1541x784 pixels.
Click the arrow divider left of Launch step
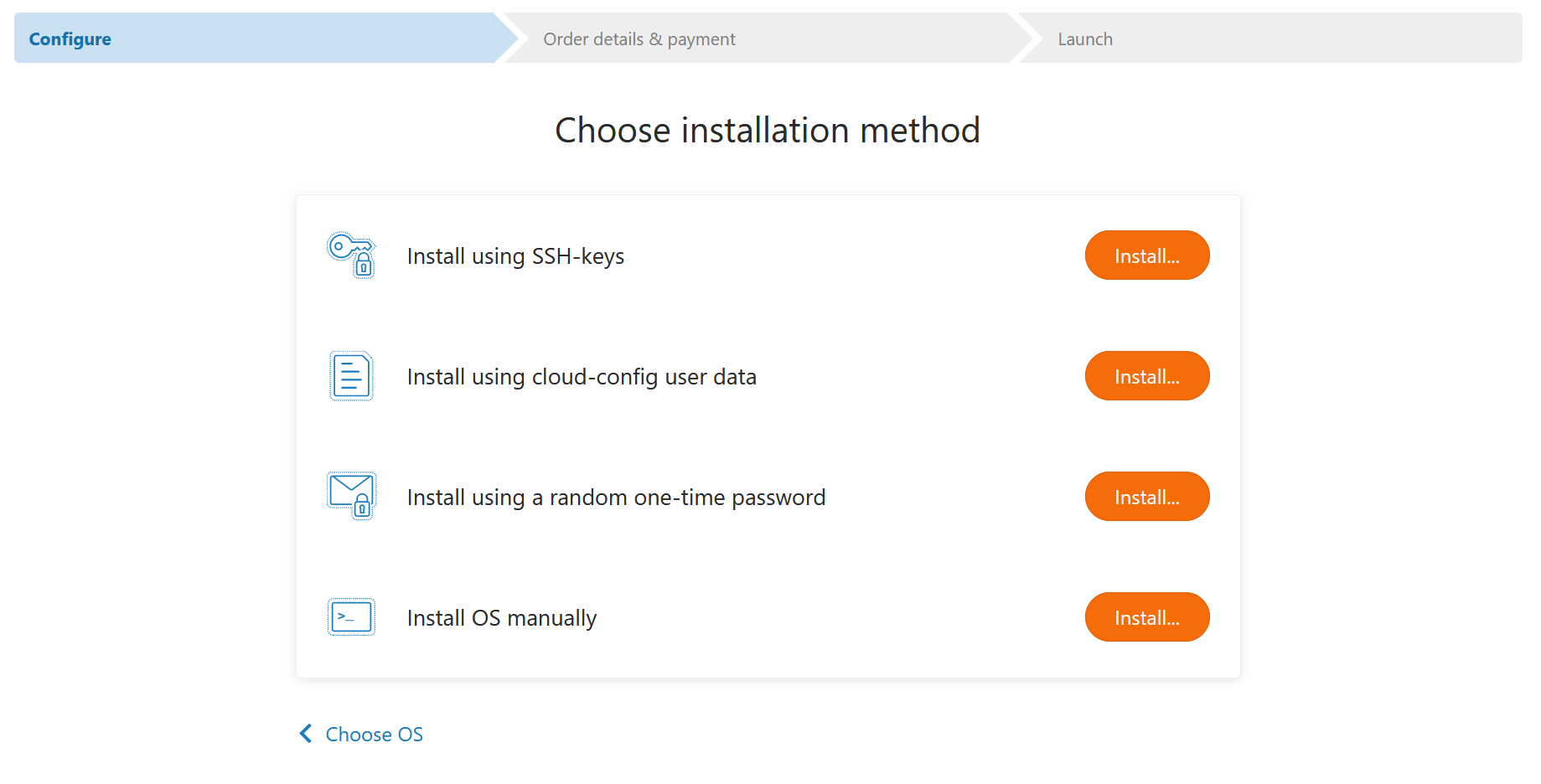pos(1026,39)
